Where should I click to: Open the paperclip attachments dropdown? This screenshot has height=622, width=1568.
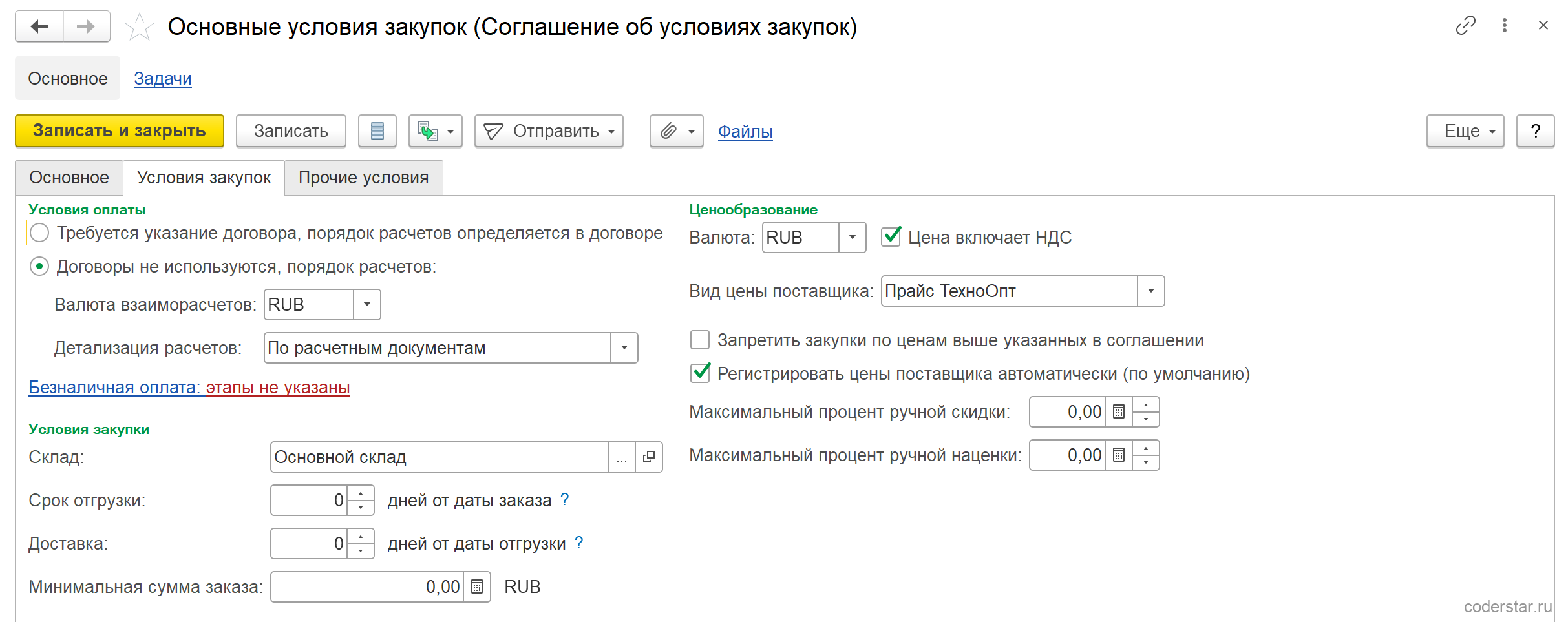coord(676,131)
